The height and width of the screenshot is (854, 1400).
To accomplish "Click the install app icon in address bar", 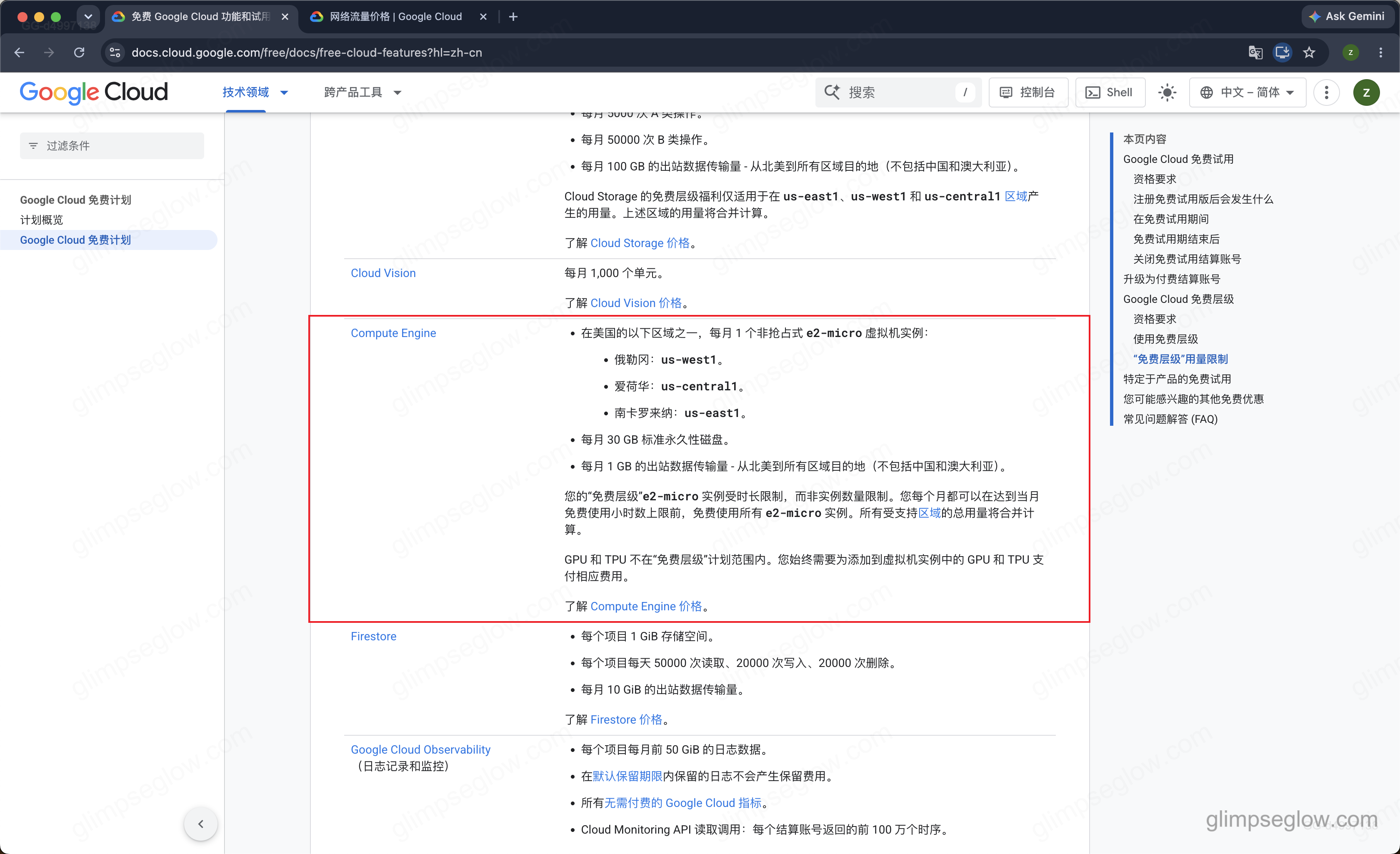I will tap(1282, 52).
